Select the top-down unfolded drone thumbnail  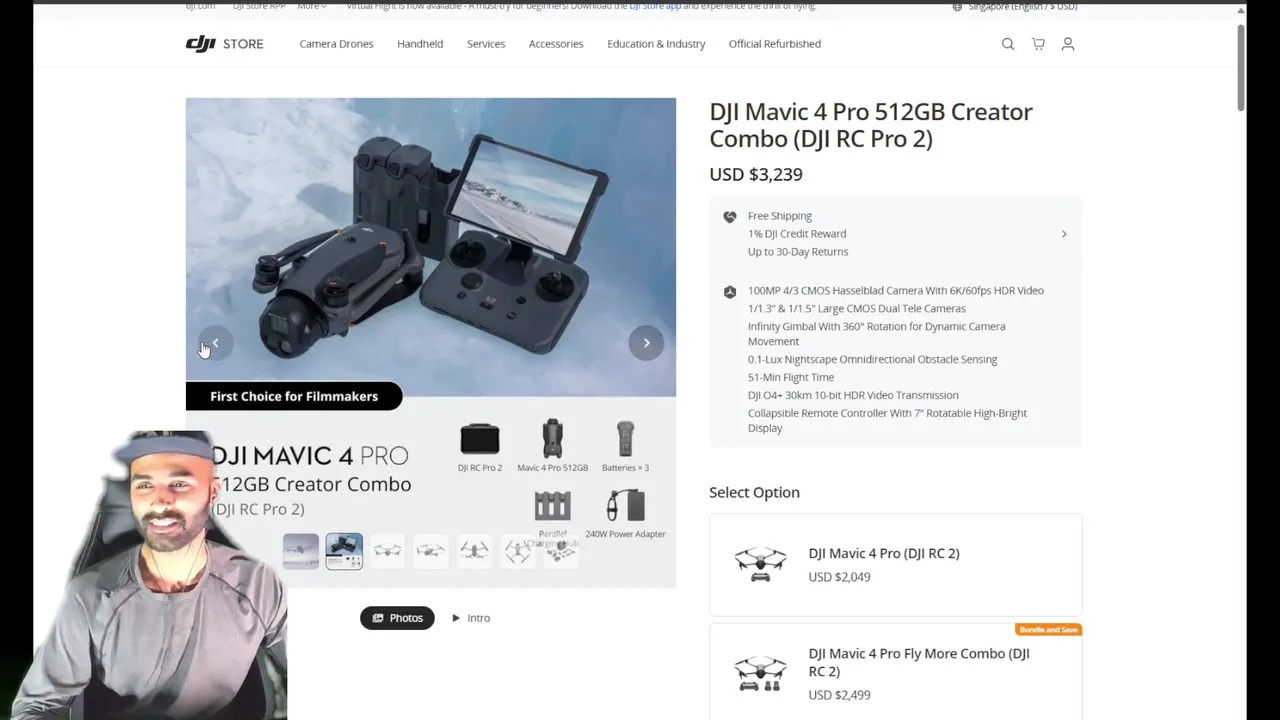click(x=518, y=551)
